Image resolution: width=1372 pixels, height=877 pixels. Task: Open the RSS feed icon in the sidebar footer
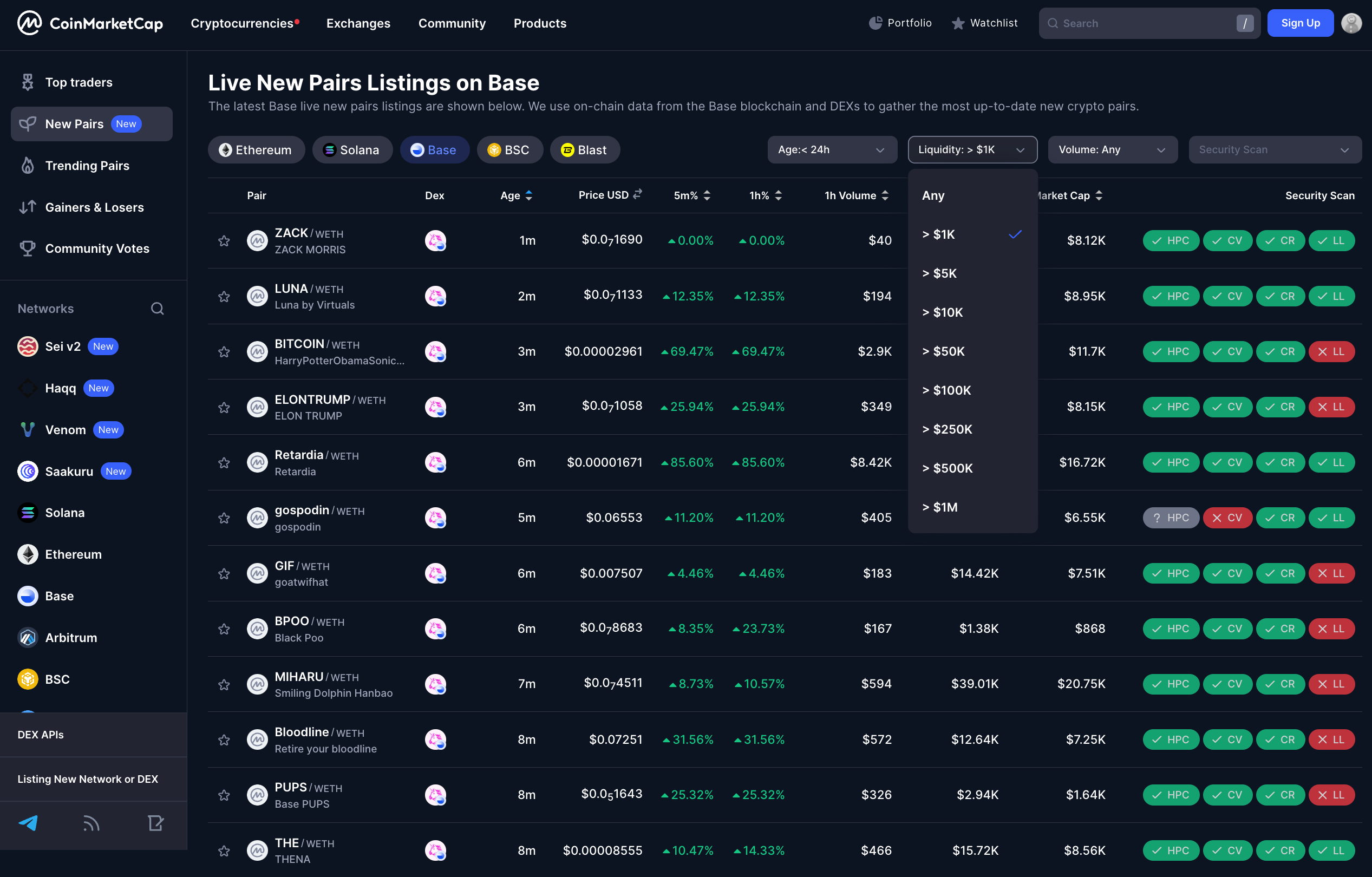(91, 823)
